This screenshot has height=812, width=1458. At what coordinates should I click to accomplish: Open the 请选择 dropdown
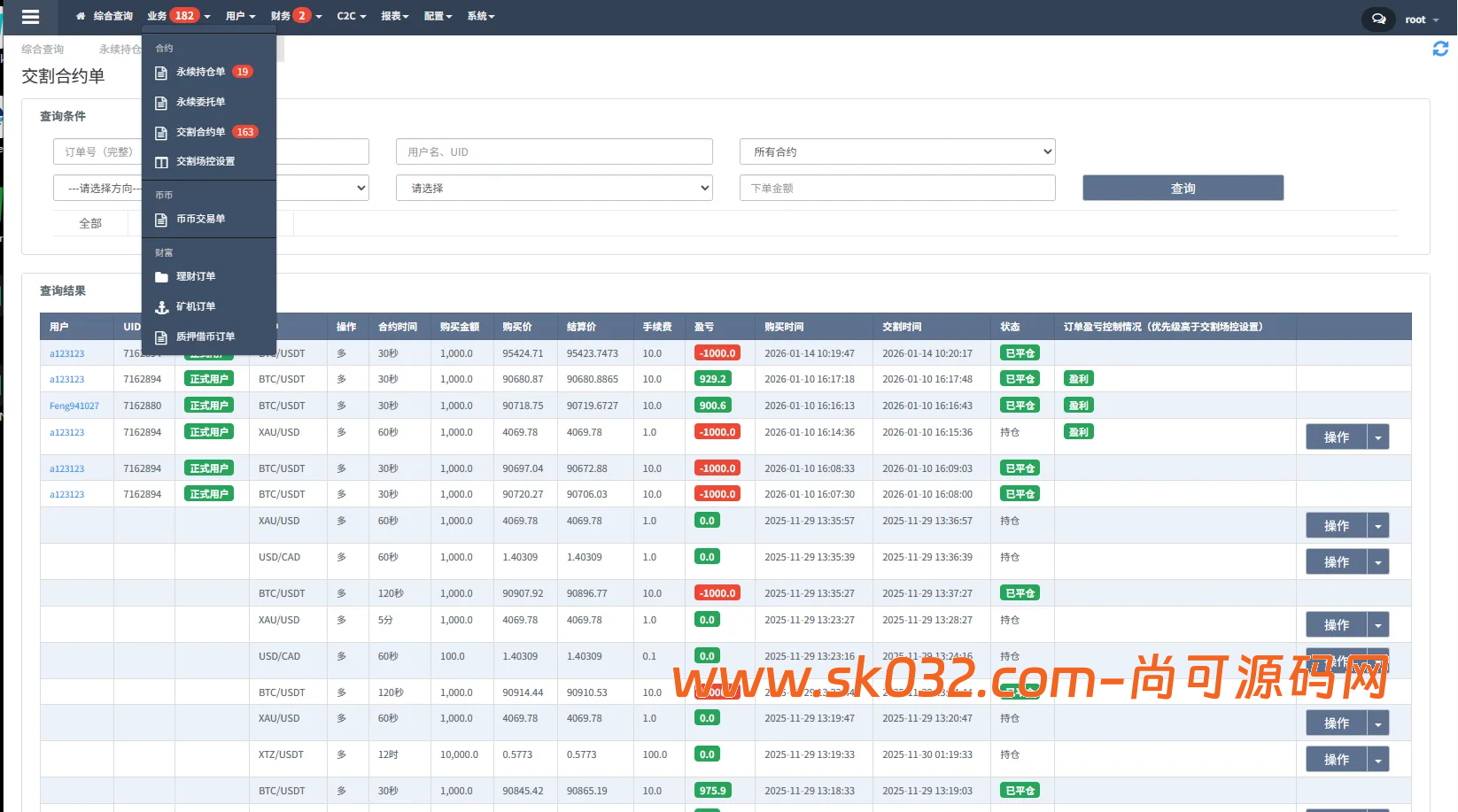pos(554,188)
